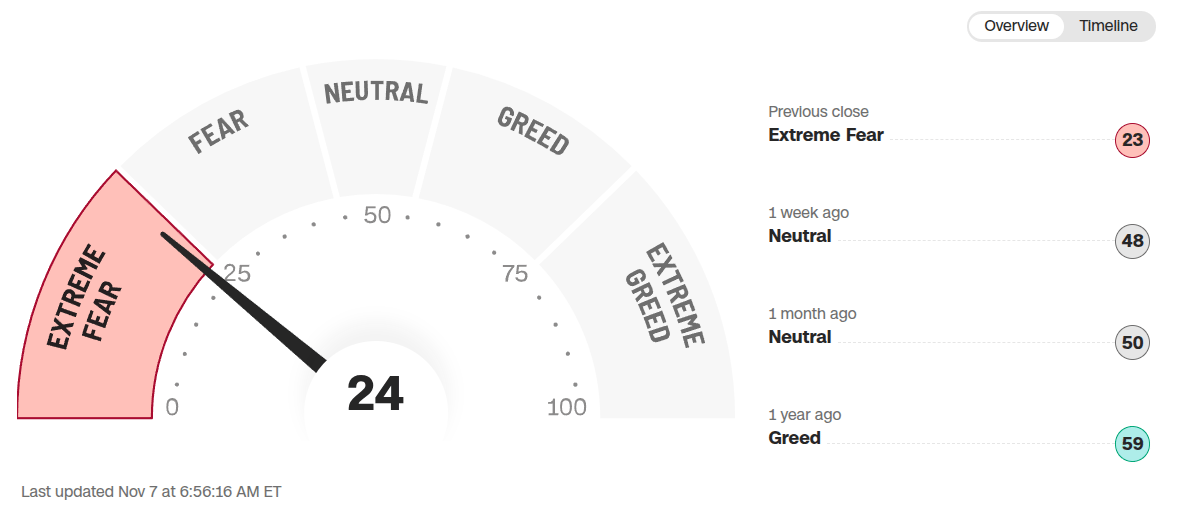Select the Overview toggle option

tap(1016, 26)
